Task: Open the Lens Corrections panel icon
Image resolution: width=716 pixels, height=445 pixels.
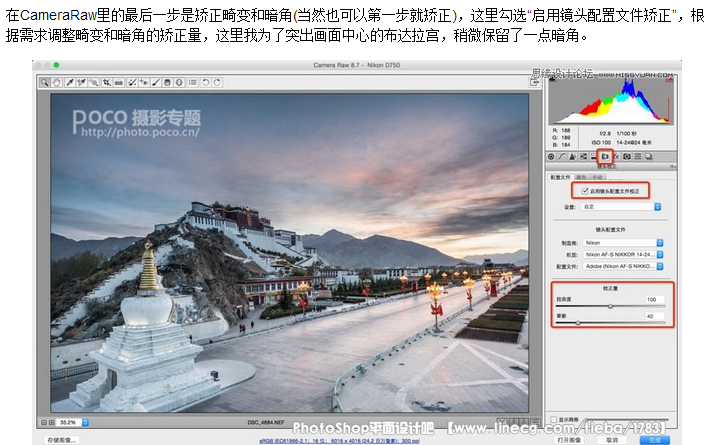Action: pos(605,157)
